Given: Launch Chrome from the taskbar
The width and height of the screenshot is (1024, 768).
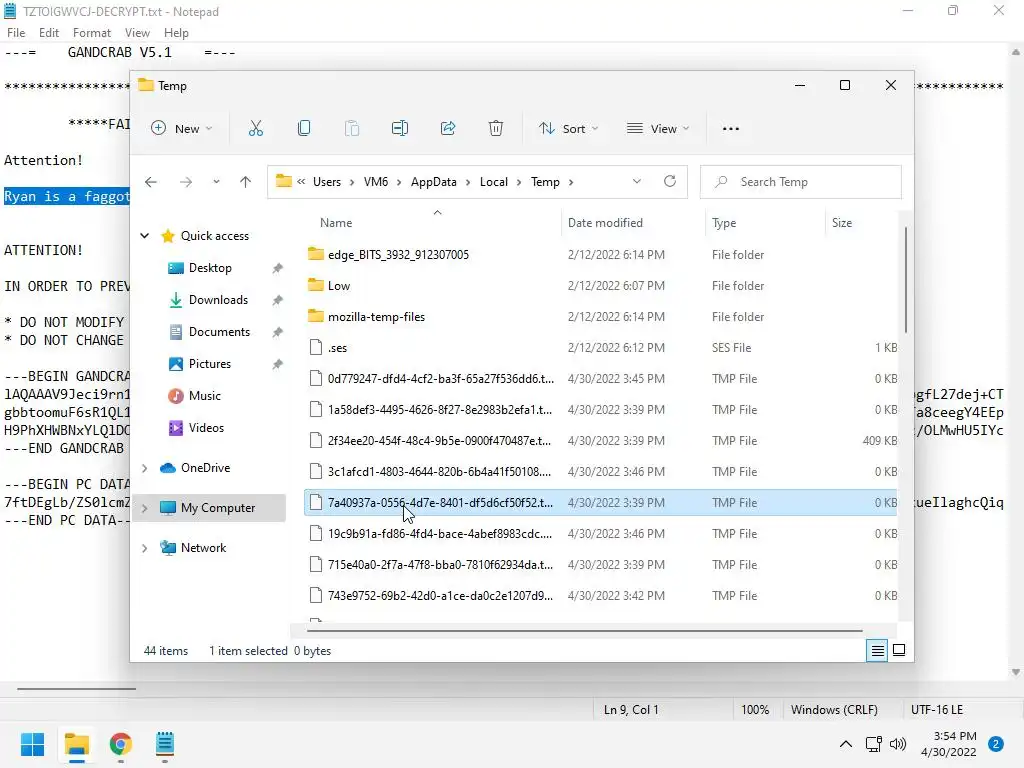Looking at the screenshot, I should 121,744.
